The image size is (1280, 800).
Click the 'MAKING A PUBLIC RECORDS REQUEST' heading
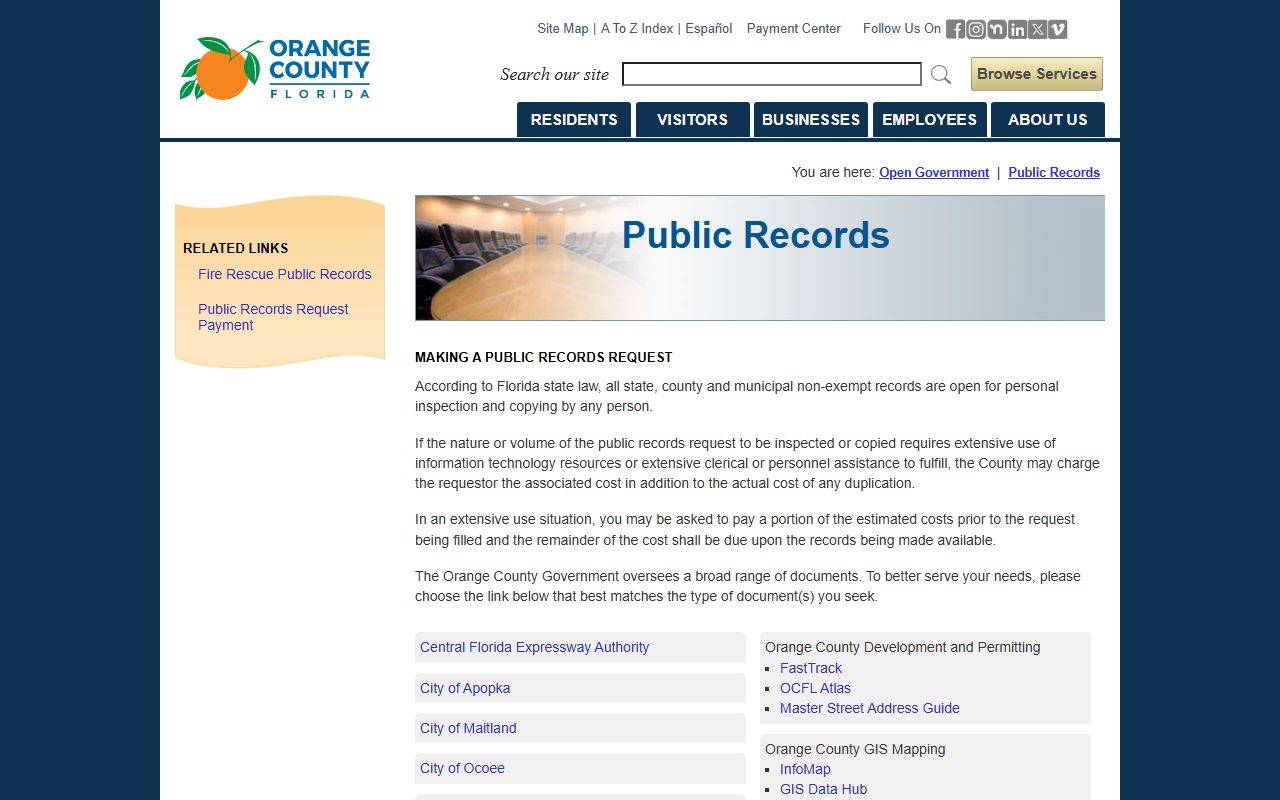(544, 357)
